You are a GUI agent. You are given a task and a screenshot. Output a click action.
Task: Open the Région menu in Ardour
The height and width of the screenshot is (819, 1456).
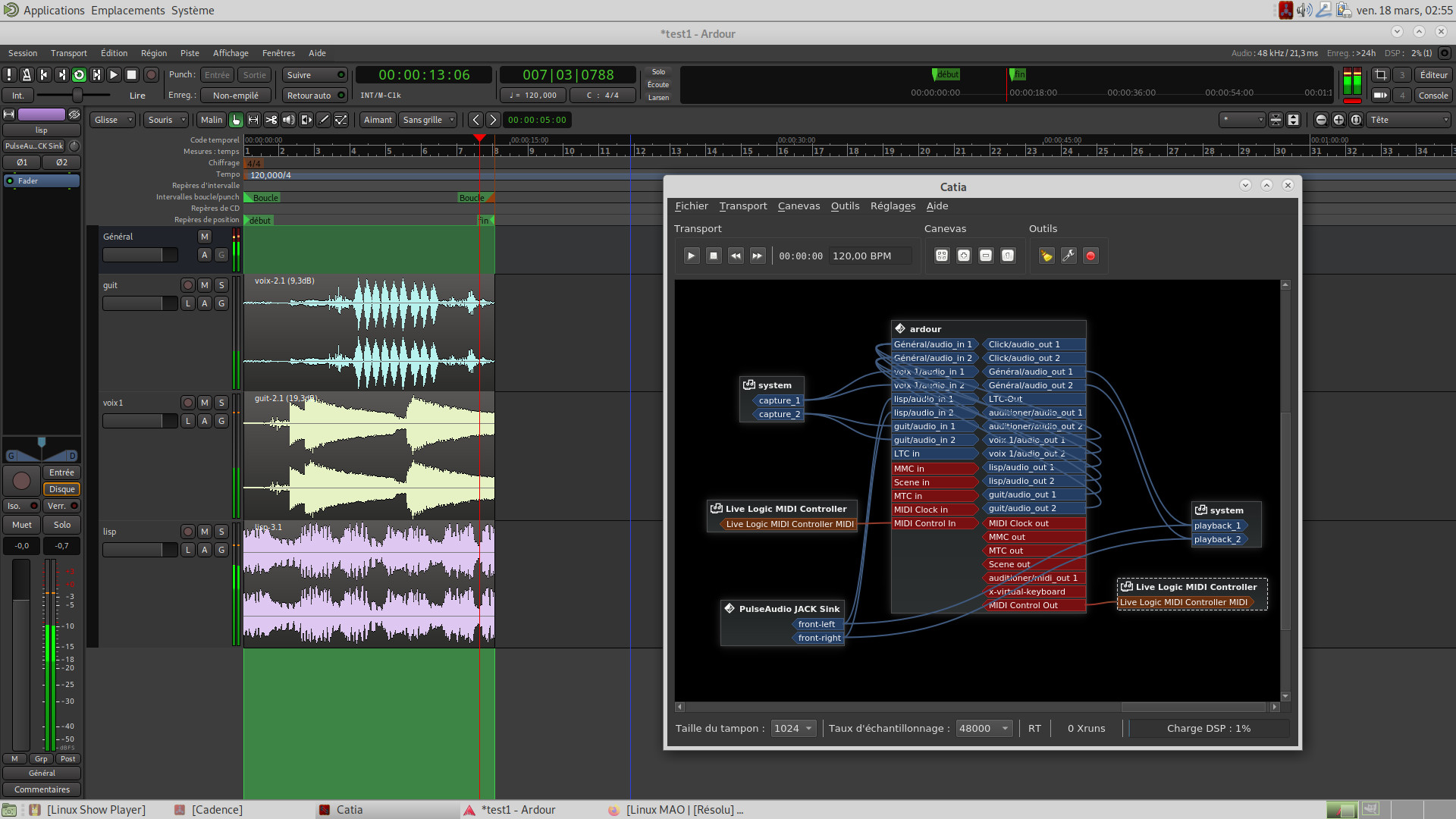tap(154, 53)
